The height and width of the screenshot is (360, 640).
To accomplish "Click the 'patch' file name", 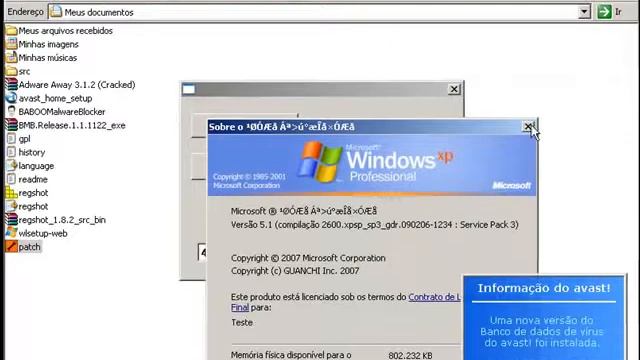I will [x=29, y=247].
